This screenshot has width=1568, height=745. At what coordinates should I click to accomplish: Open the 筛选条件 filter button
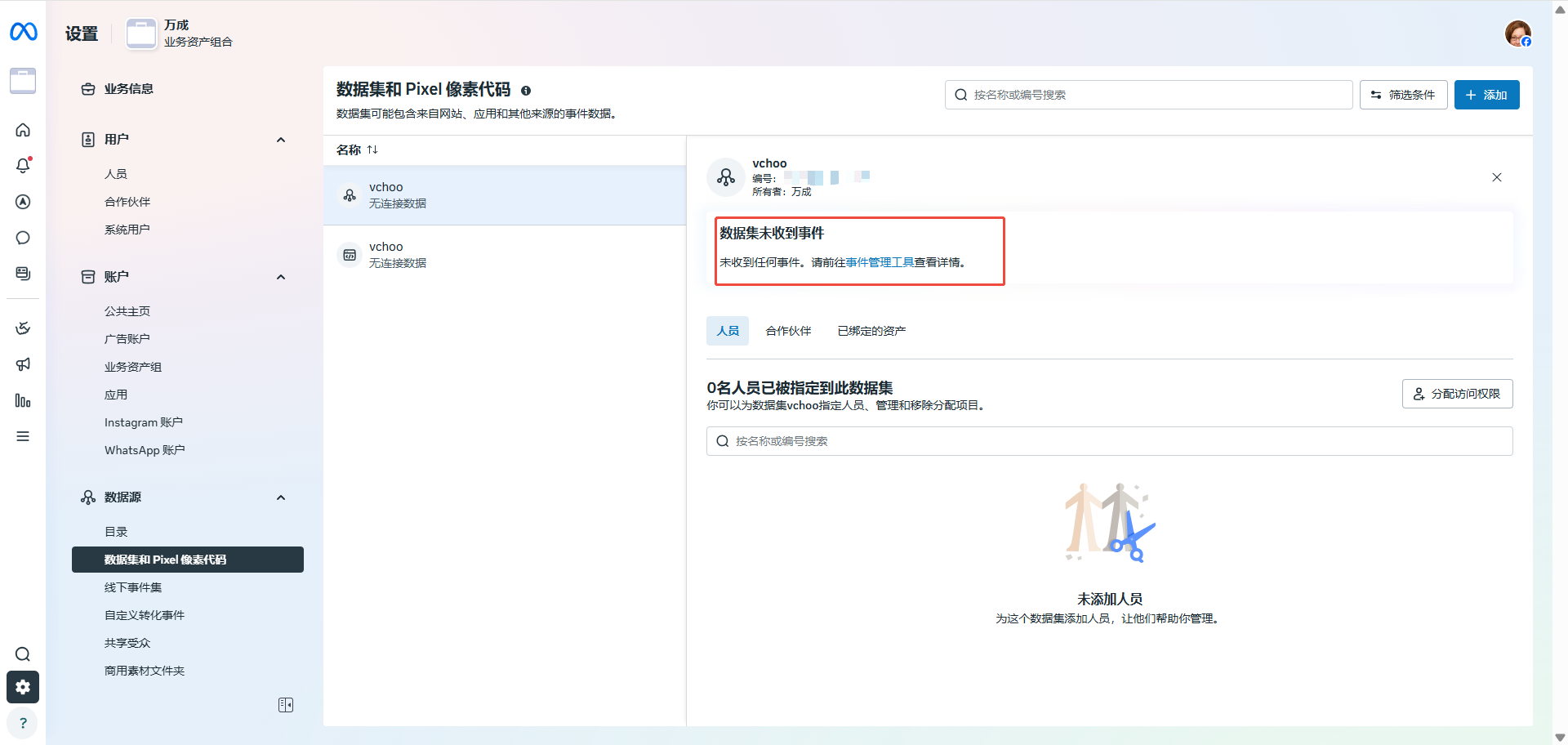tap(1403, 95)
